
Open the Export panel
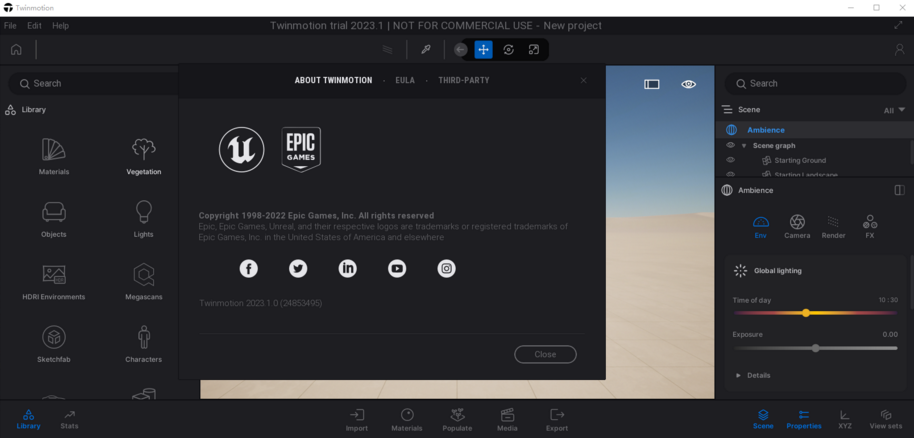coord(557,420)
